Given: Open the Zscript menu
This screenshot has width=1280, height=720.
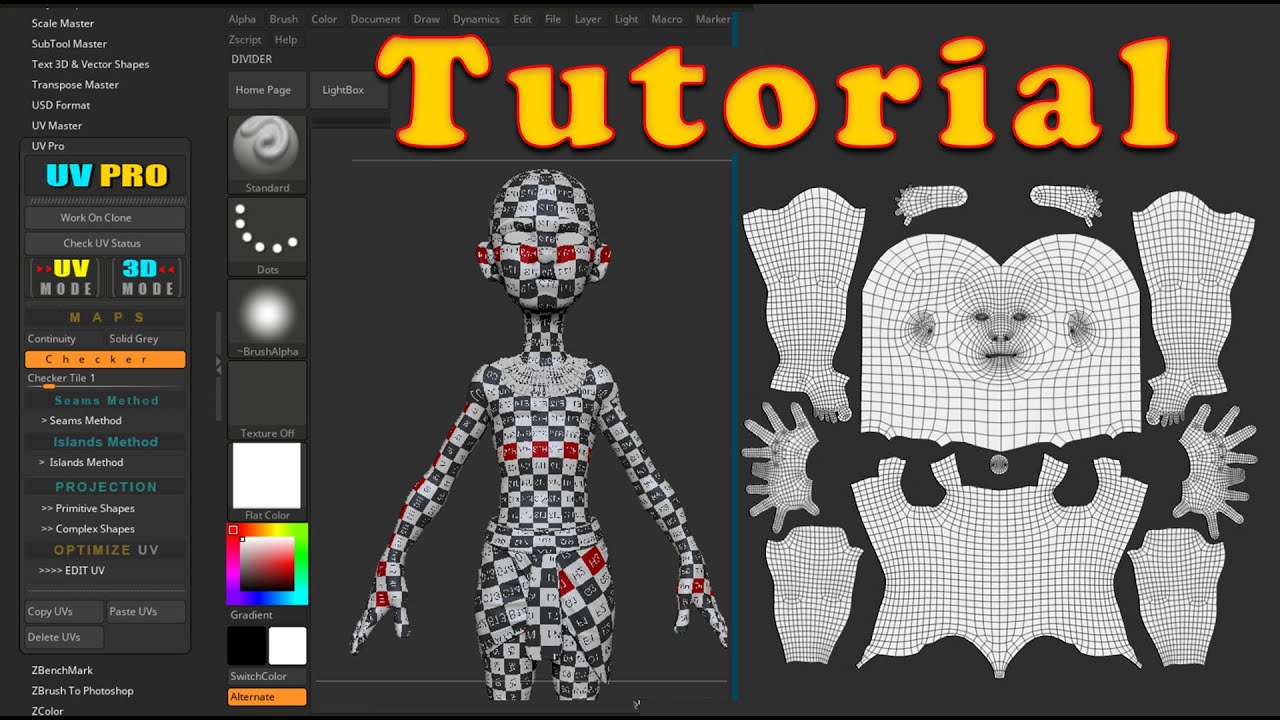Looking at the screenshot, I should coord(245,40).
